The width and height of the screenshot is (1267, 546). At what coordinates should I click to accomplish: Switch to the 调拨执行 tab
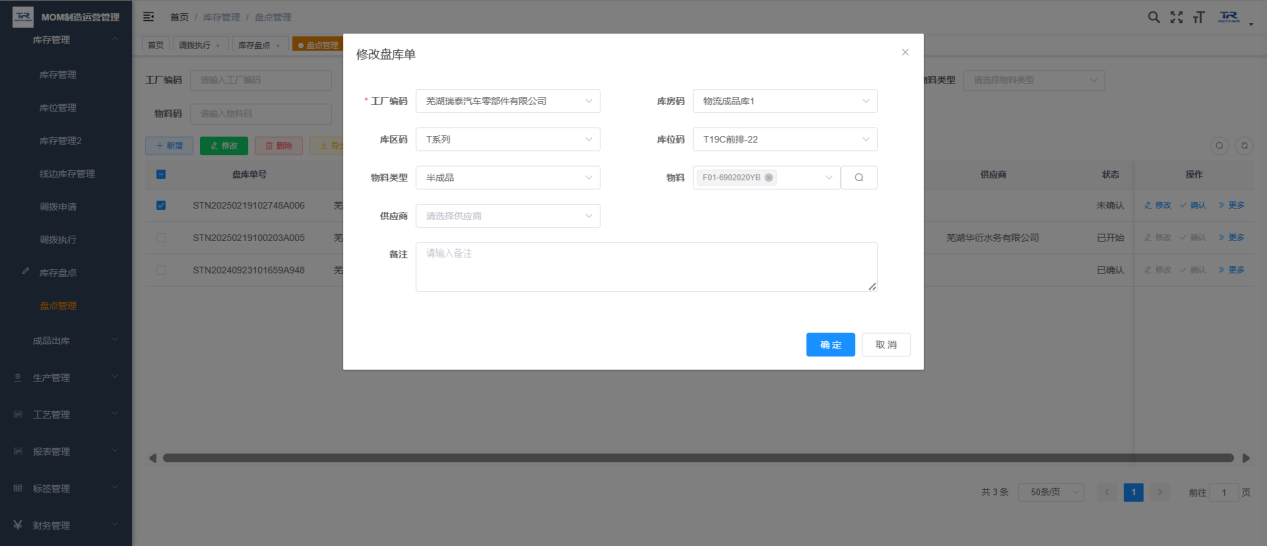(x=193, y=45)
